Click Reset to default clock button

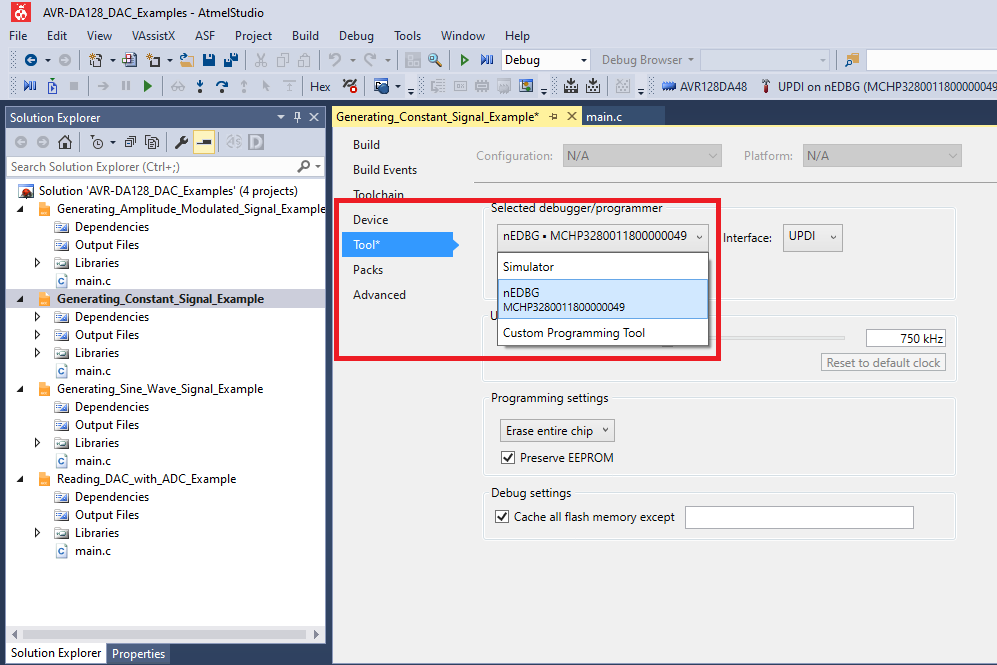pos(883,362)
